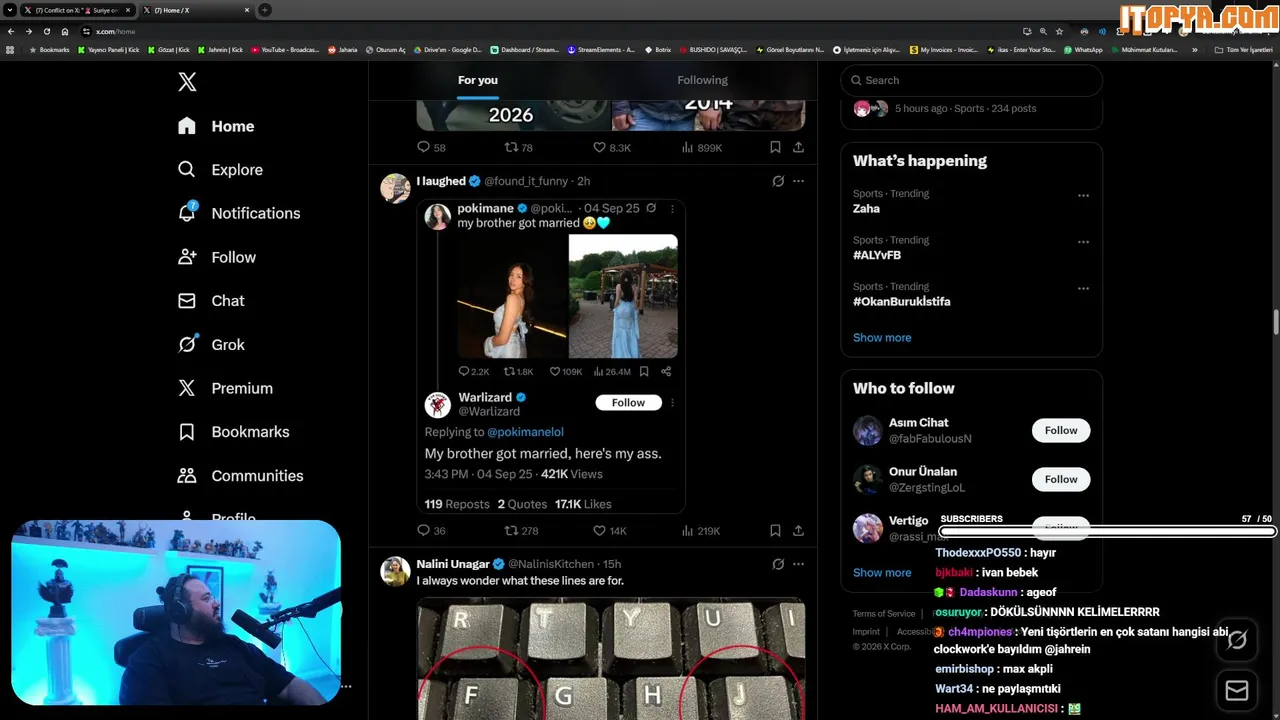Open the I laughed profile avatar
The width and height of the screenshot is (1280, 720).
pyautogui.click(x=395, y=188)
